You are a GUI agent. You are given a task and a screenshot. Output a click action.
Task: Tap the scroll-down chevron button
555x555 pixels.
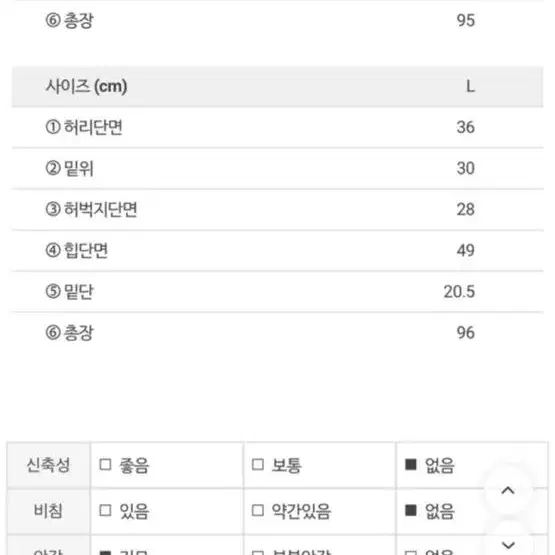(508, 545)
